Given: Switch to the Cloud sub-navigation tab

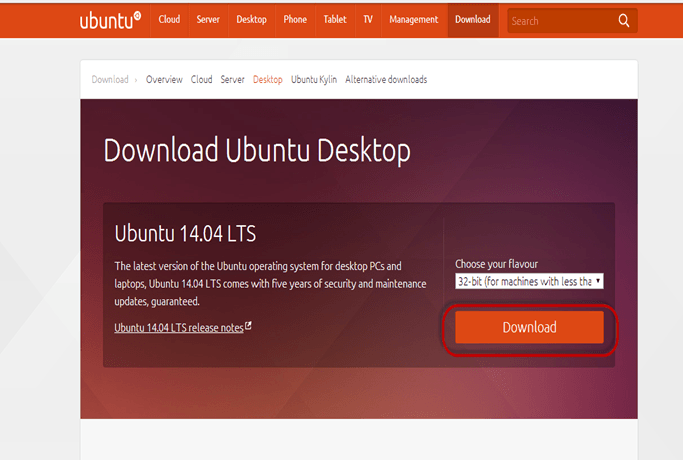Looking at the screenshot, I should [x=201, y=80].
